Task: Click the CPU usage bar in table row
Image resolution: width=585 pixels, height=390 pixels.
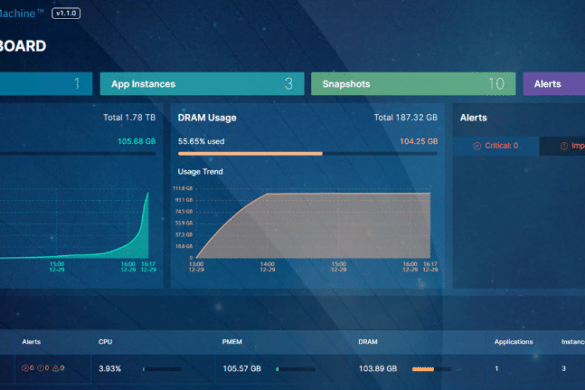Action: click(x=162, y=369)
